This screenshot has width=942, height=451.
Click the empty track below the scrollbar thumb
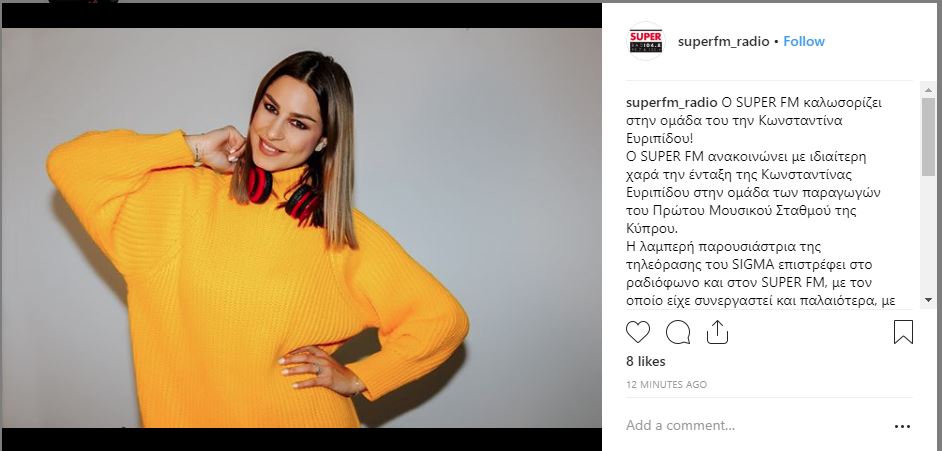pyautogui.click(x=928, y=234)
